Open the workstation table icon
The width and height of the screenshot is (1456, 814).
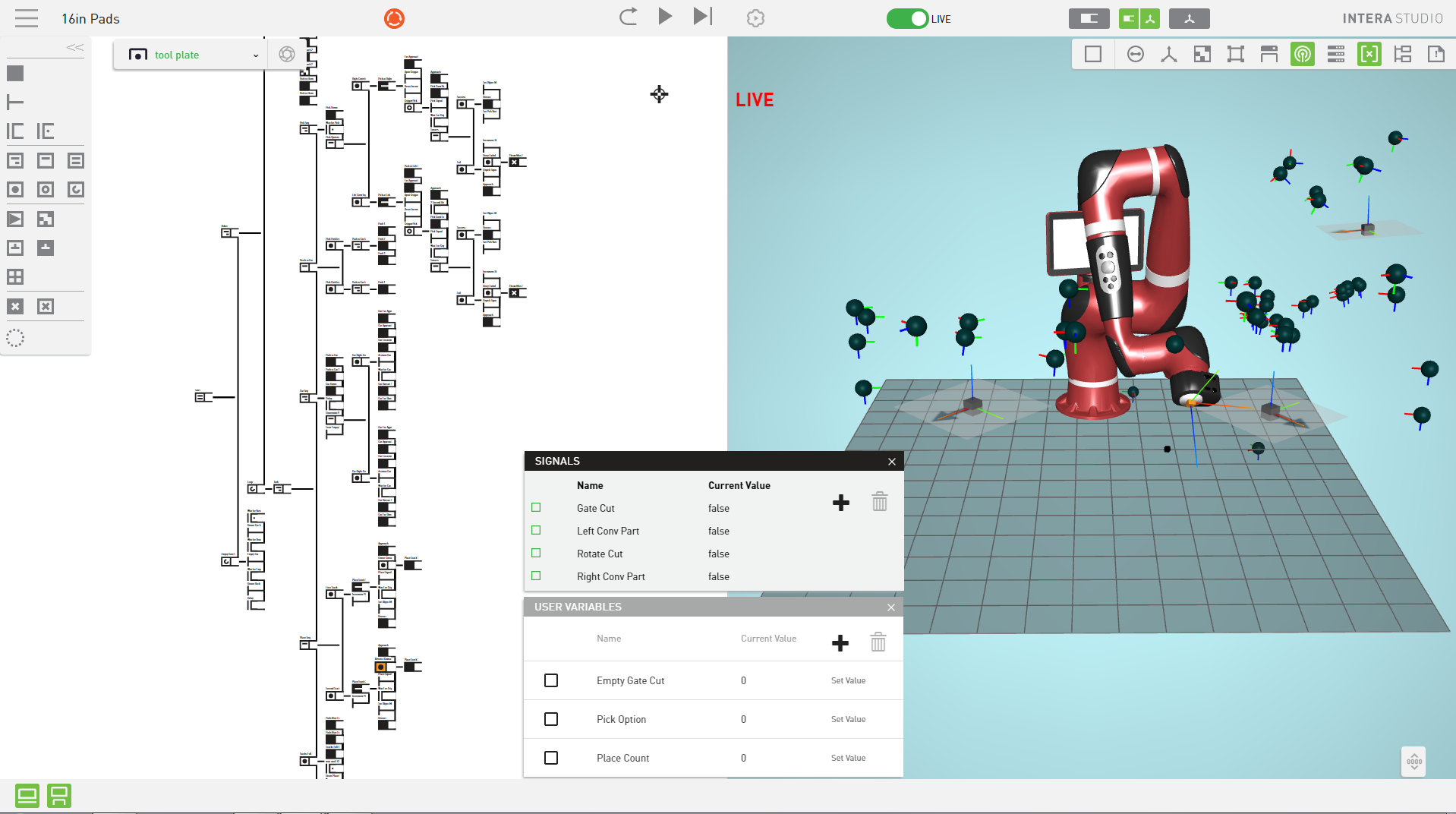(1269, 54)
